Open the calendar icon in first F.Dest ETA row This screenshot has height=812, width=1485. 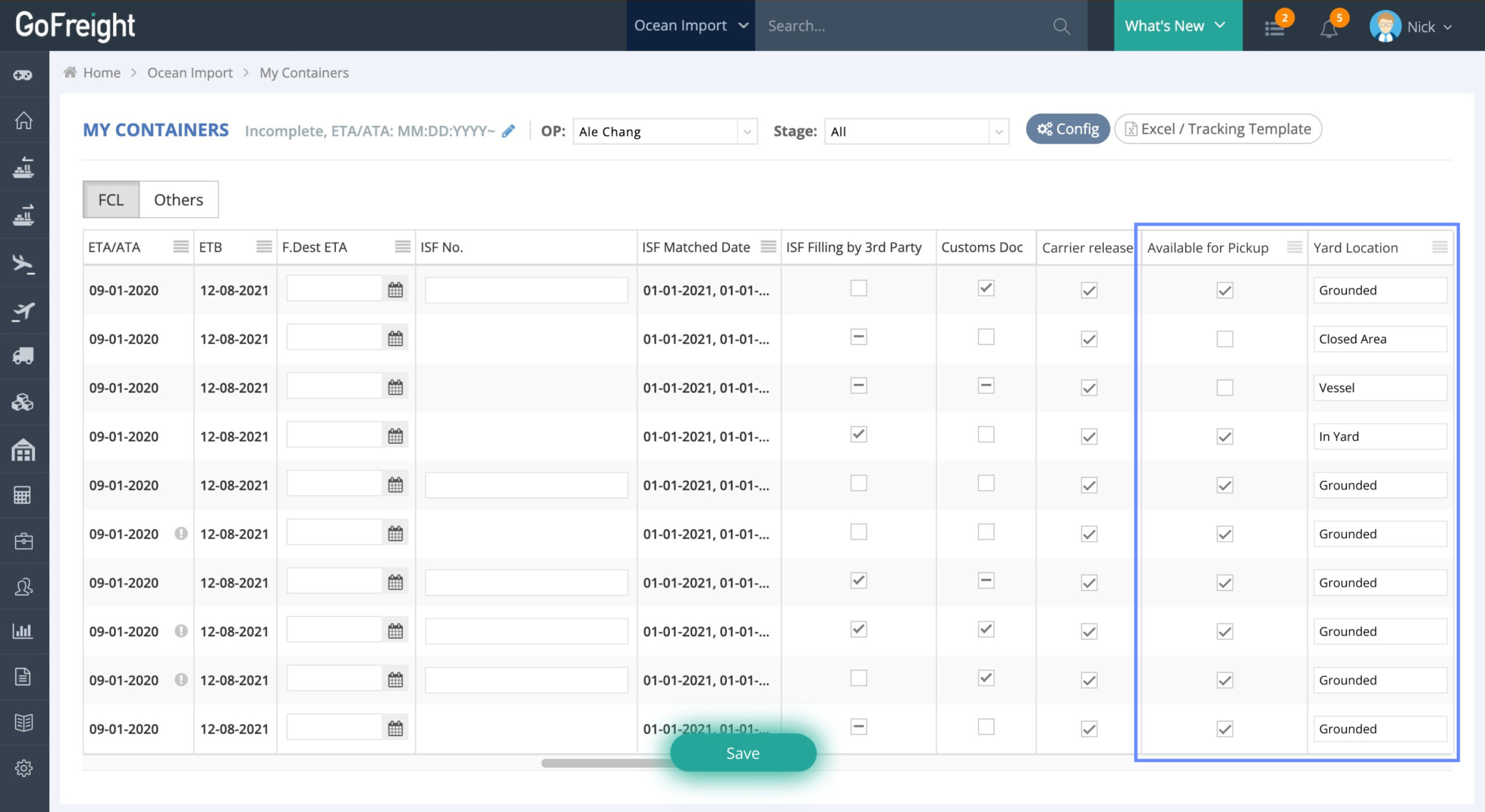396,290
